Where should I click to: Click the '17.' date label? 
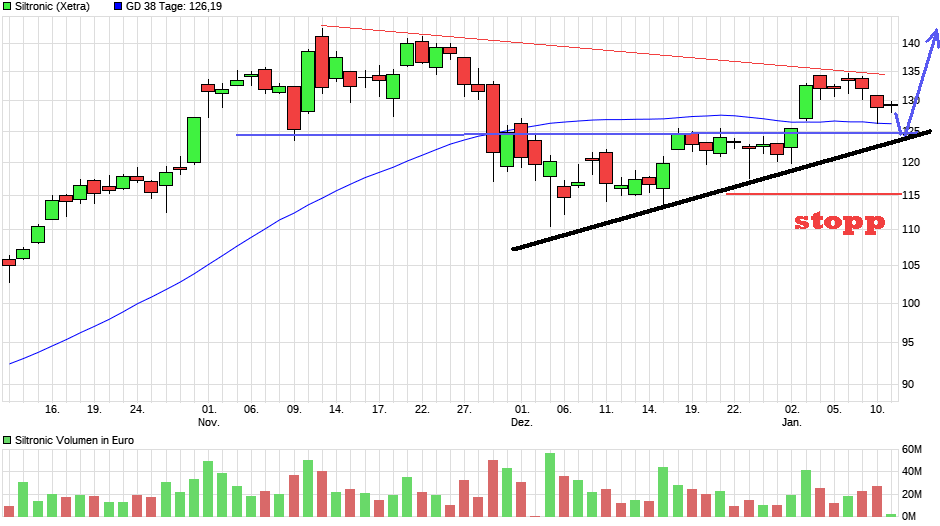(x=379, y=410)
